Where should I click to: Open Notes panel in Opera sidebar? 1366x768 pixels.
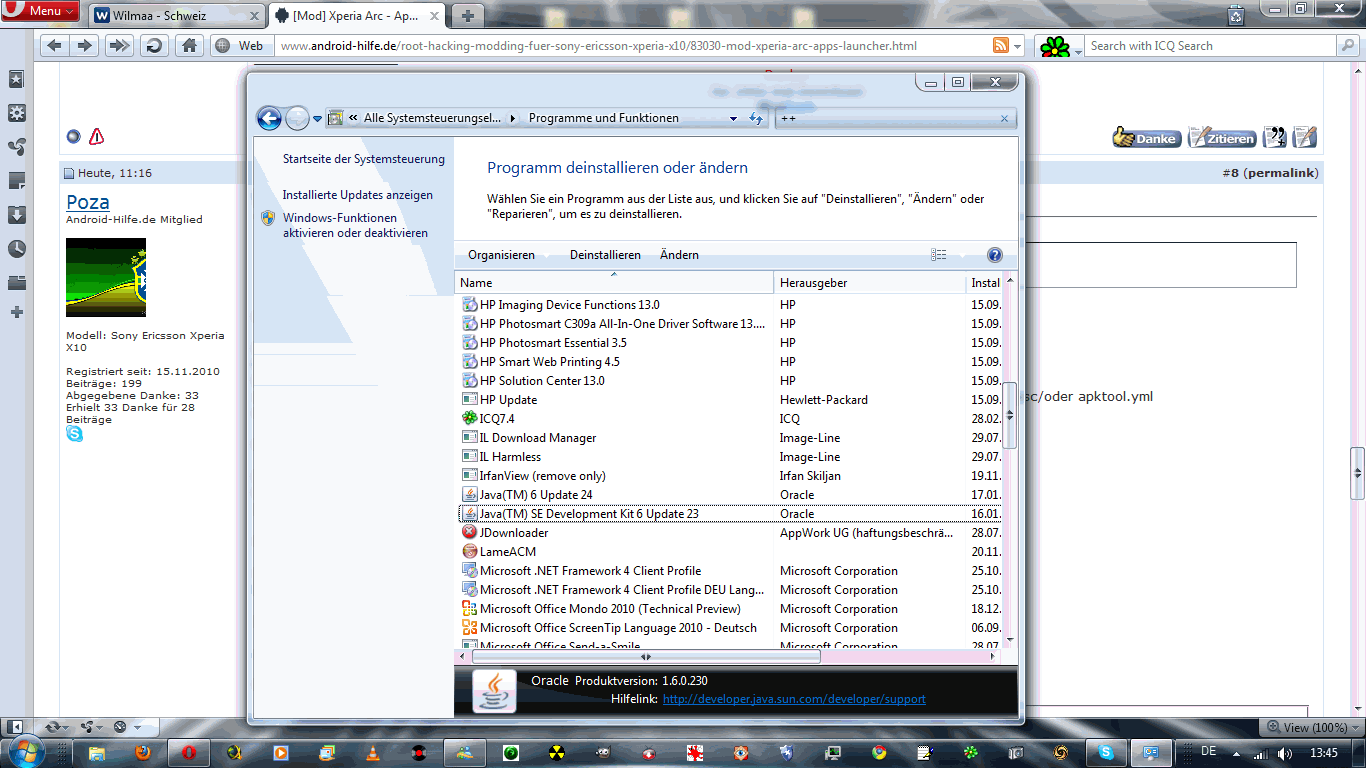(16, 181)
